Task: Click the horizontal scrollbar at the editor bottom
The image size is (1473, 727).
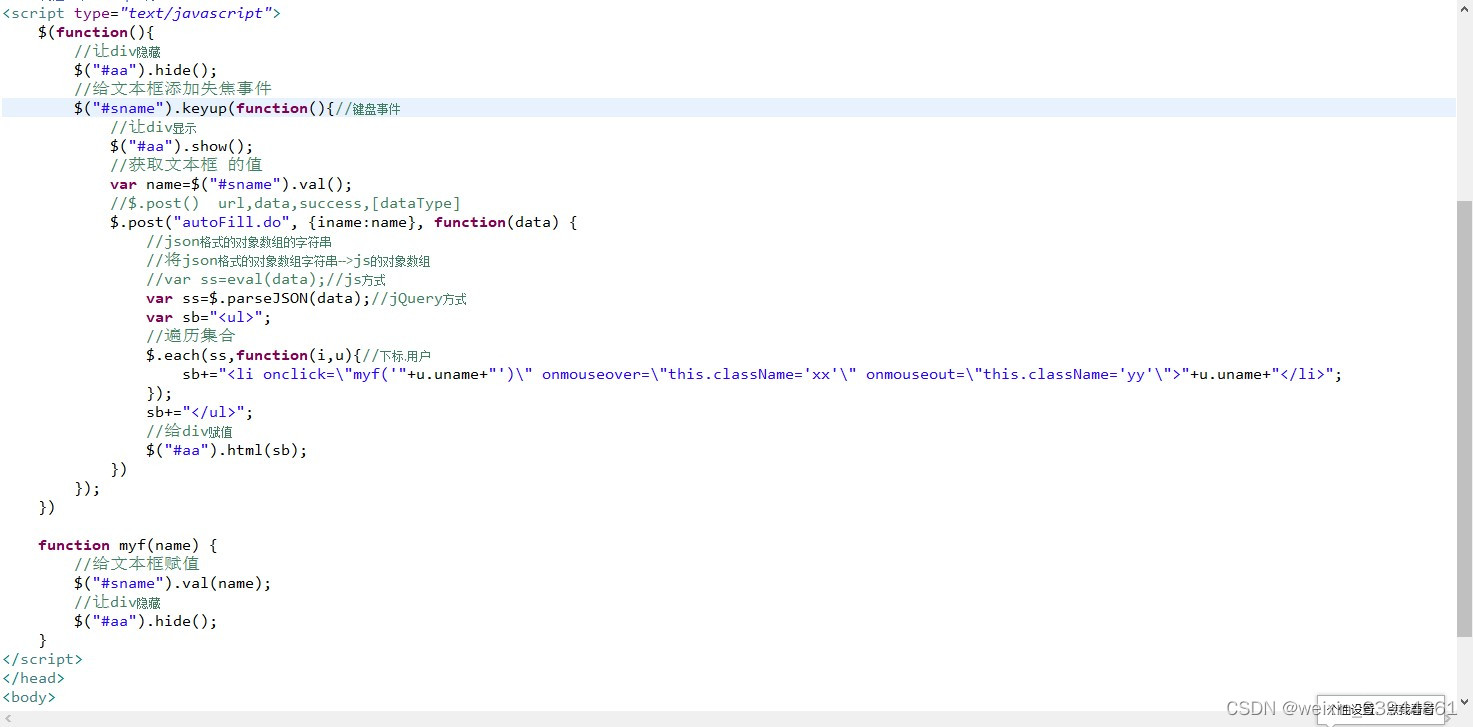Action: click(728, 718)
